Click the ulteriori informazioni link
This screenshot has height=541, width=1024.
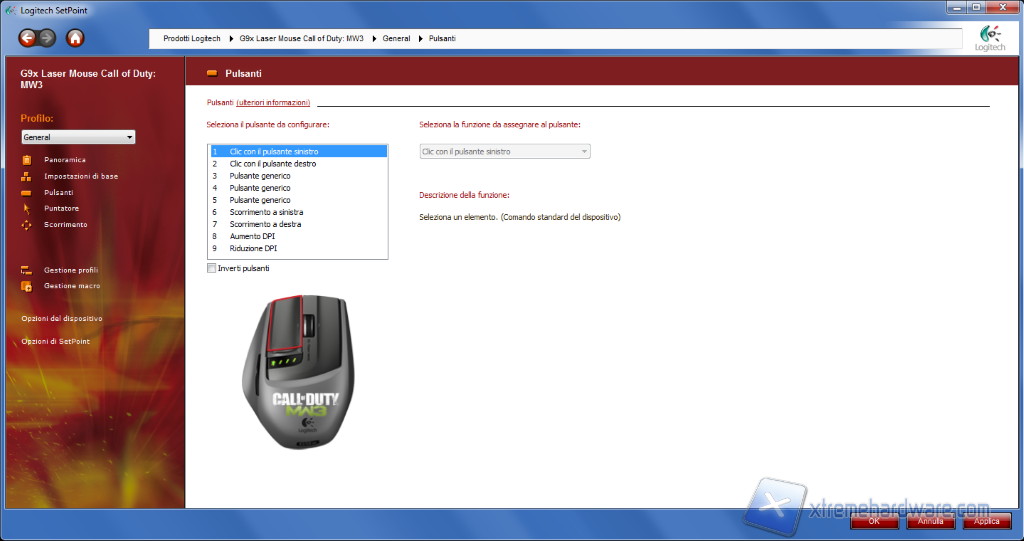pos(273,102)
